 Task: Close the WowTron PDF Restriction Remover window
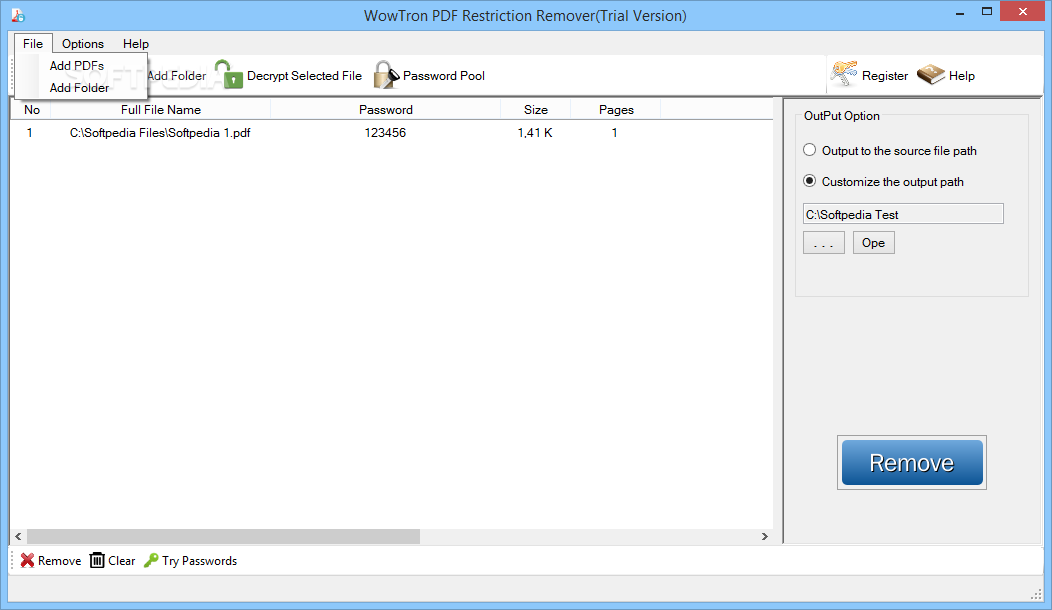[x=1022, y=11]
